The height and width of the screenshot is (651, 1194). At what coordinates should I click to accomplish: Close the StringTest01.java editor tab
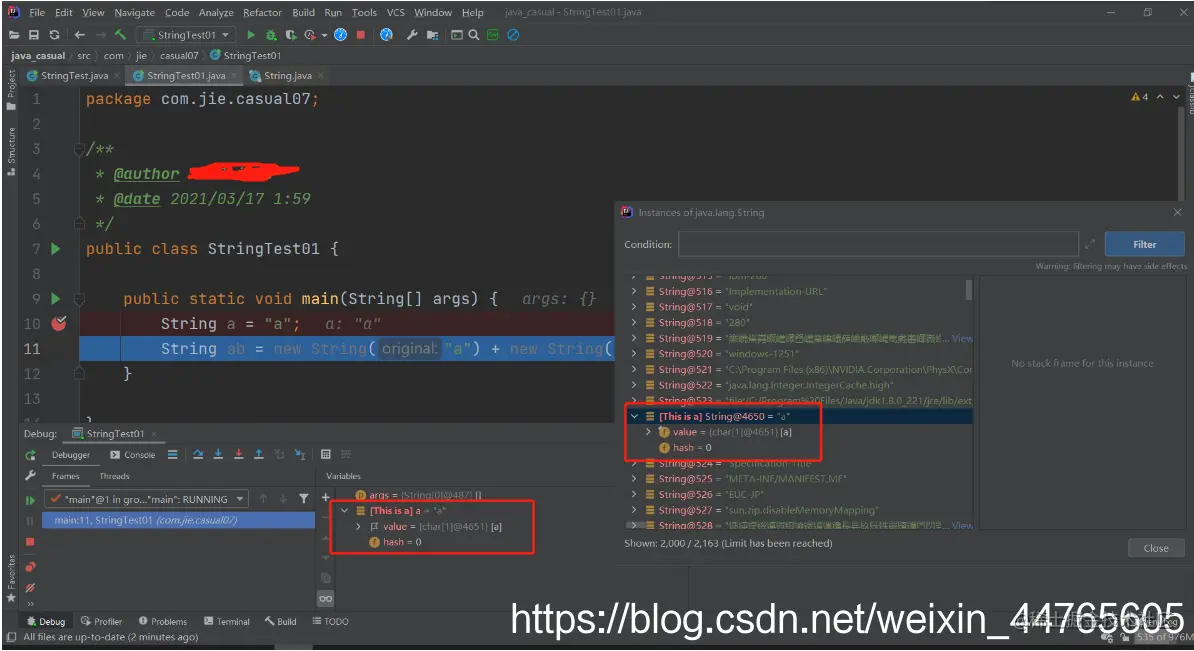coord(235,75)
